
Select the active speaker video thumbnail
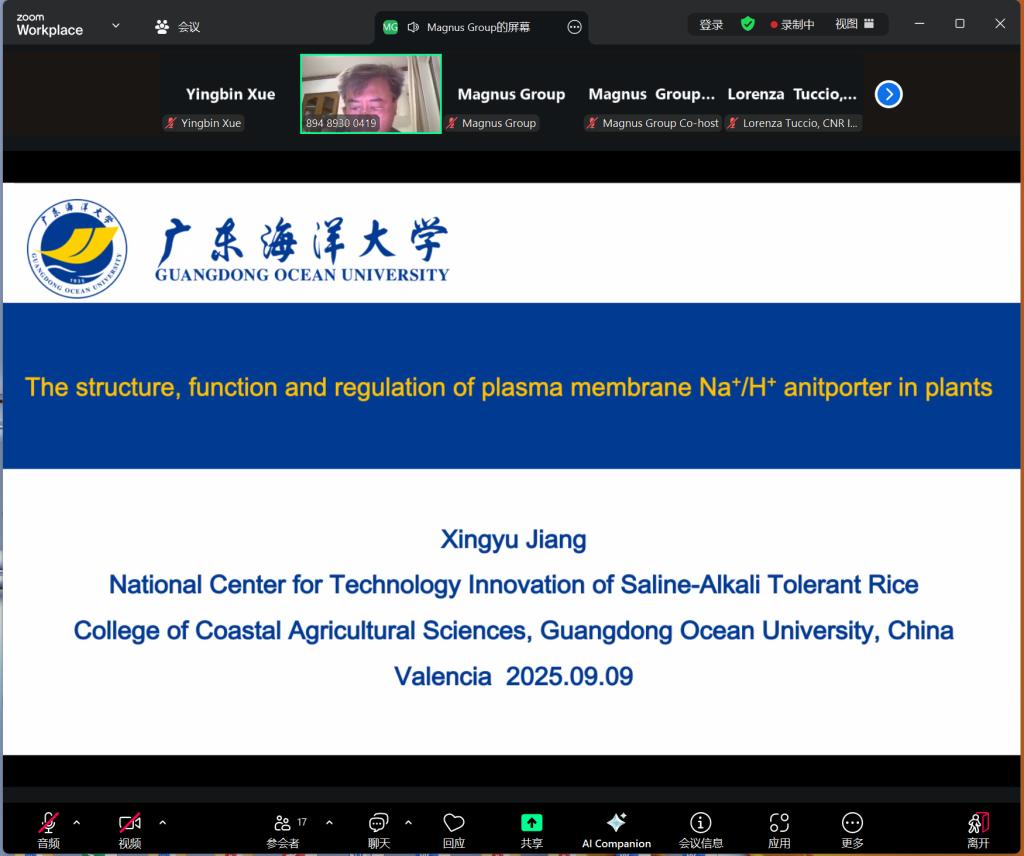tap(371, 93)
